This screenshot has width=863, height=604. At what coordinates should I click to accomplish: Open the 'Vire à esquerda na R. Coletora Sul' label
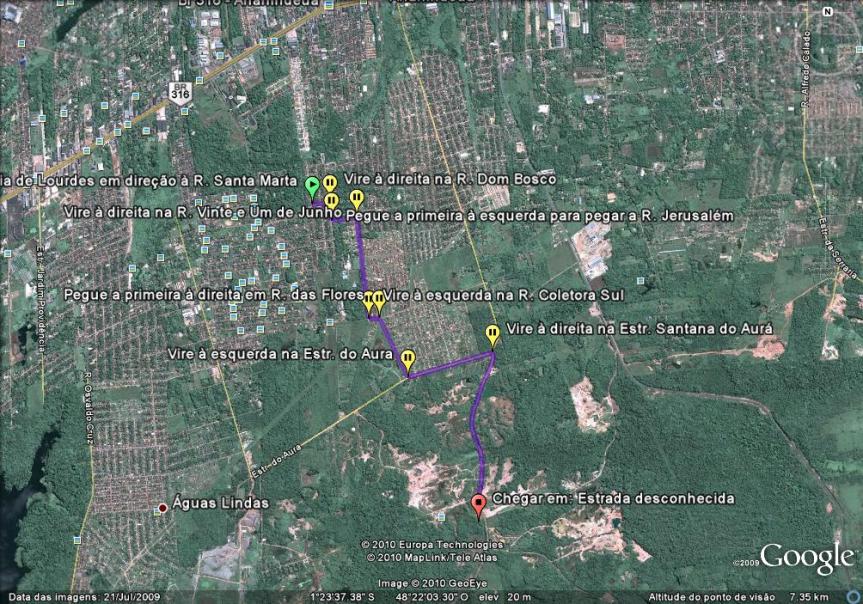[x=504, y=295]
